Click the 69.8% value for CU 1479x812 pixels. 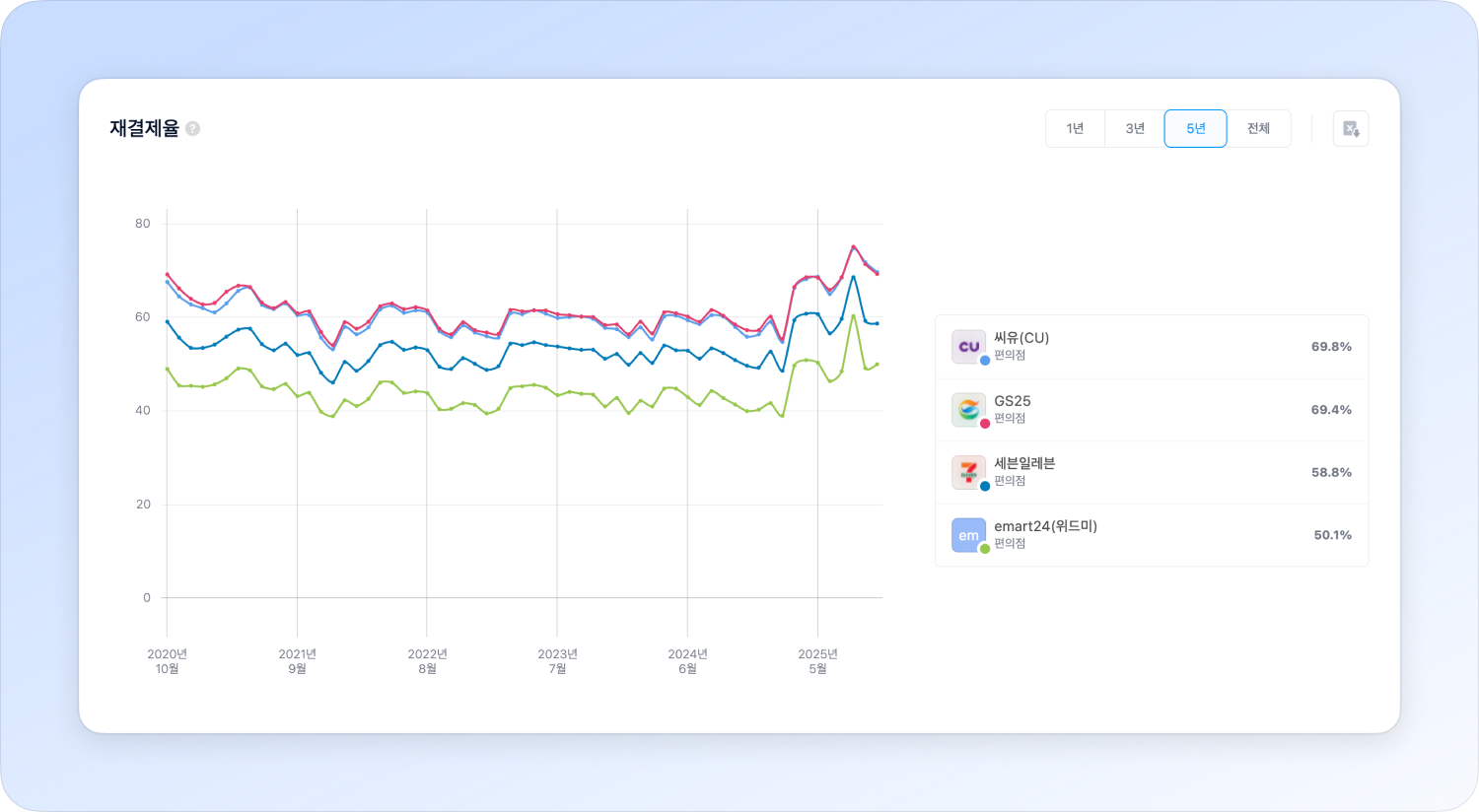point(1331,347)
